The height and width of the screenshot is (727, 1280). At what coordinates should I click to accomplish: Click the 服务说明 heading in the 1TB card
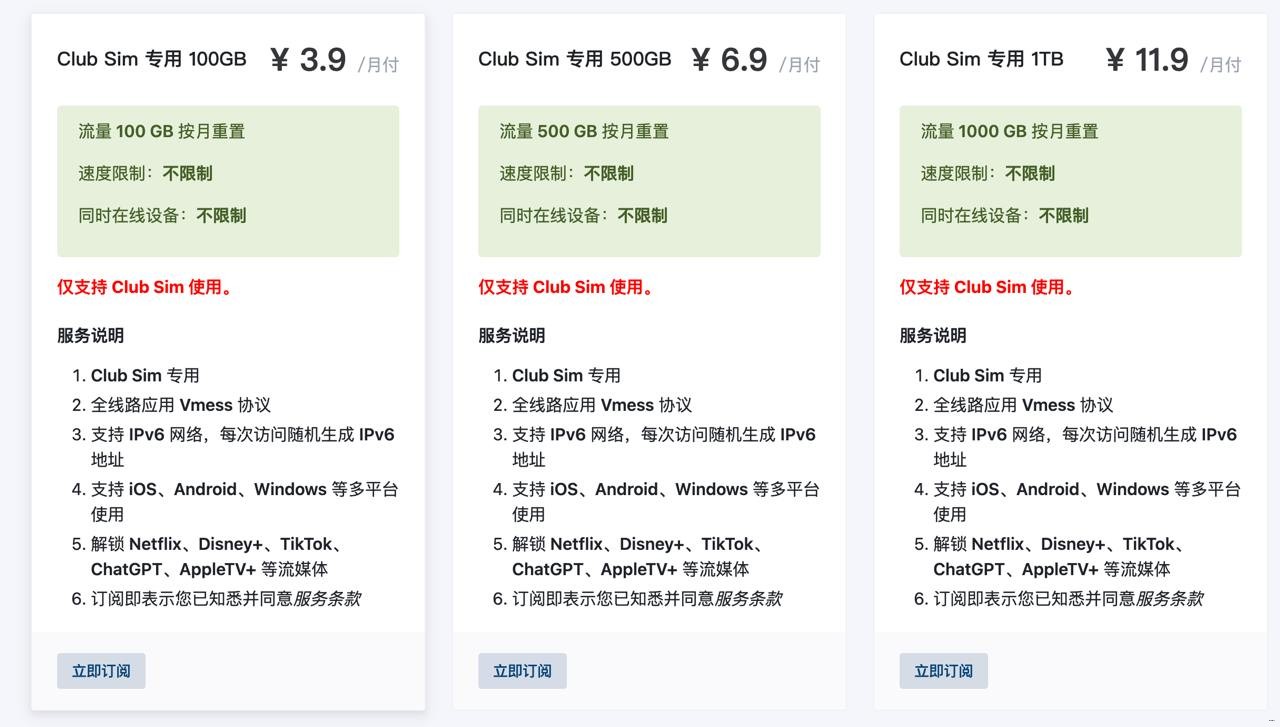point(933,336)
